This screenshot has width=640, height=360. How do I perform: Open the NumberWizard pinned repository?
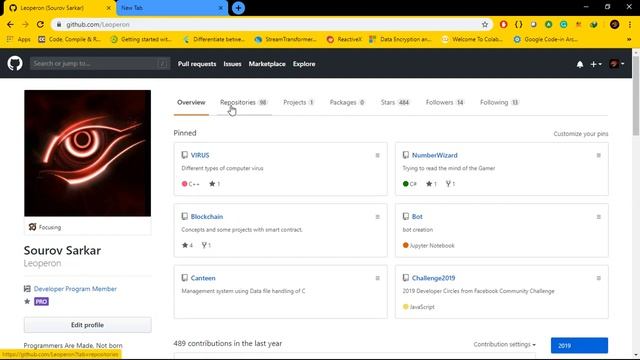click(434, 155)
